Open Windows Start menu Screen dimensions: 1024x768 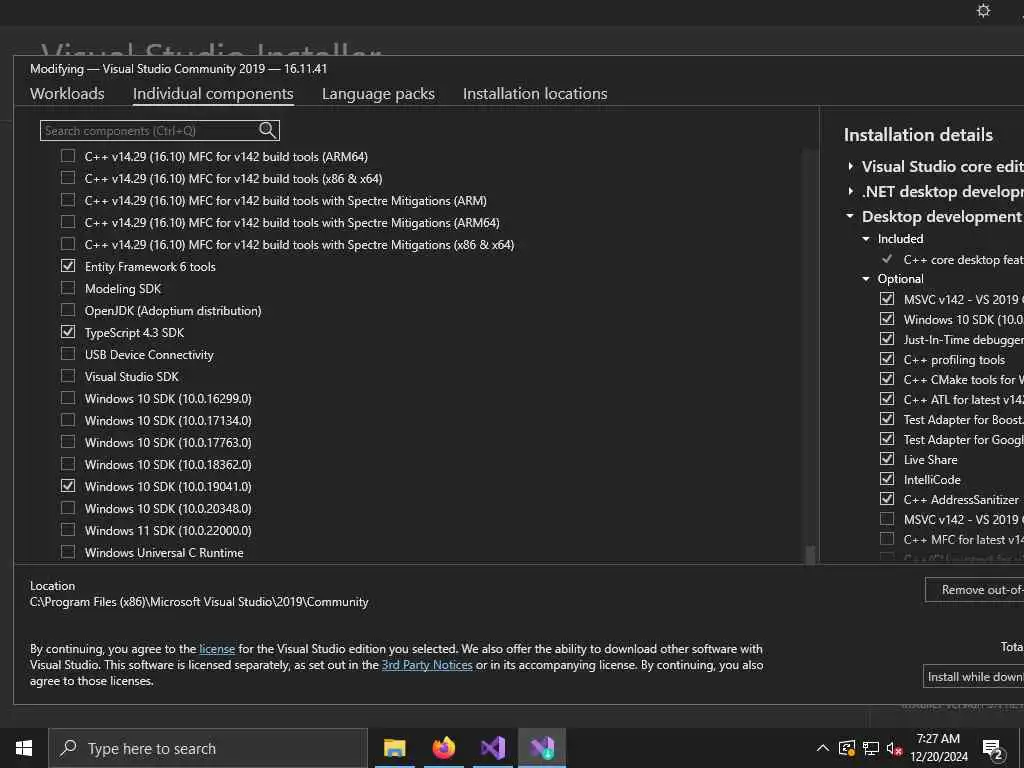click(x=24, y=748)
